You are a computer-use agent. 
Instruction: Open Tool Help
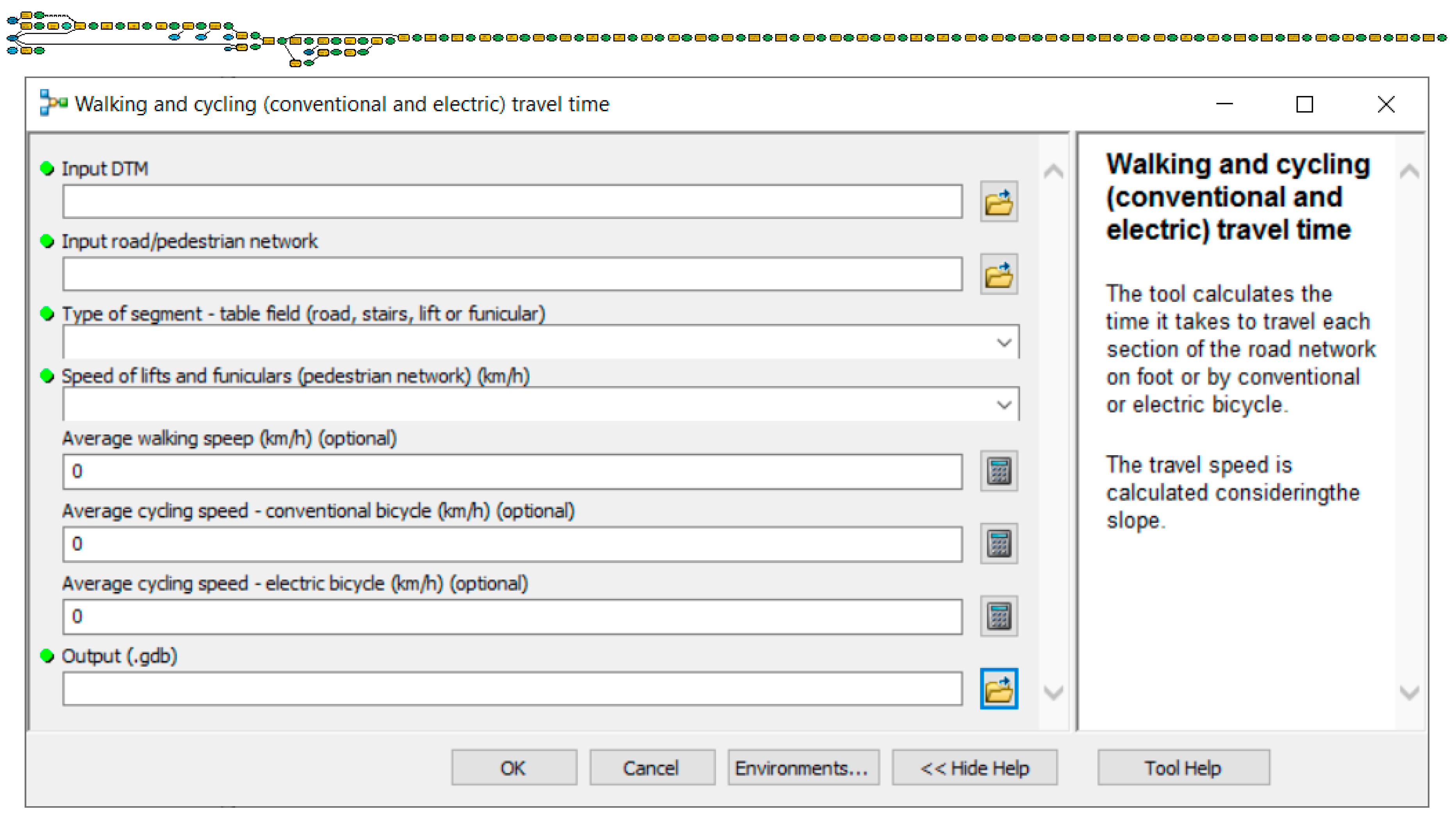pyautogui.click(x=1183, y=768)
